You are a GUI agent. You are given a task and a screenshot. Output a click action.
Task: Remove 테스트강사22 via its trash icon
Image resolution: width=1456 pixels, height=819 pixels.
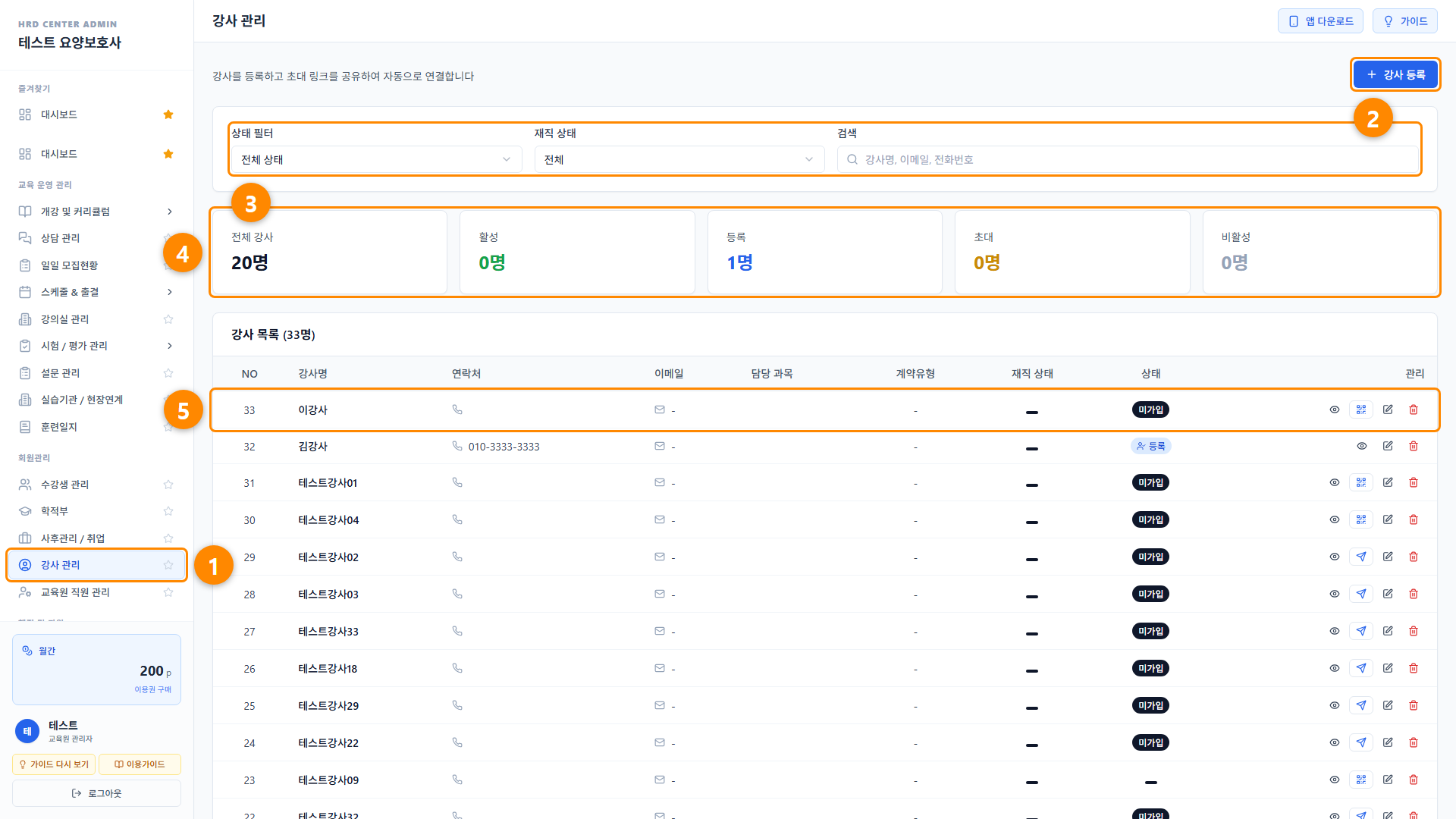tap(1414, 742)
